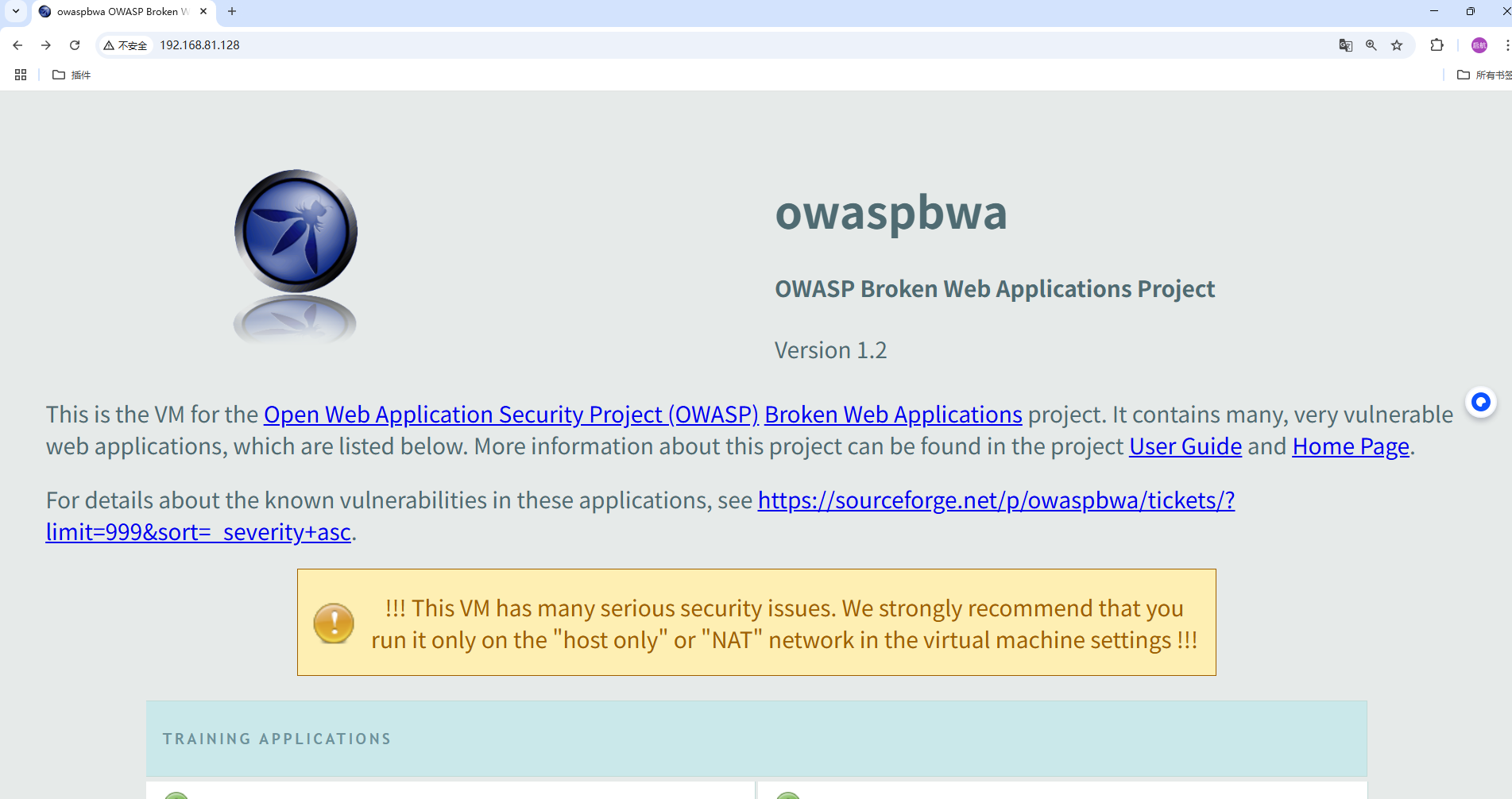Open the User Guide link
The height and width of the screenshot is (799, 1512).
pos(1185,446)
